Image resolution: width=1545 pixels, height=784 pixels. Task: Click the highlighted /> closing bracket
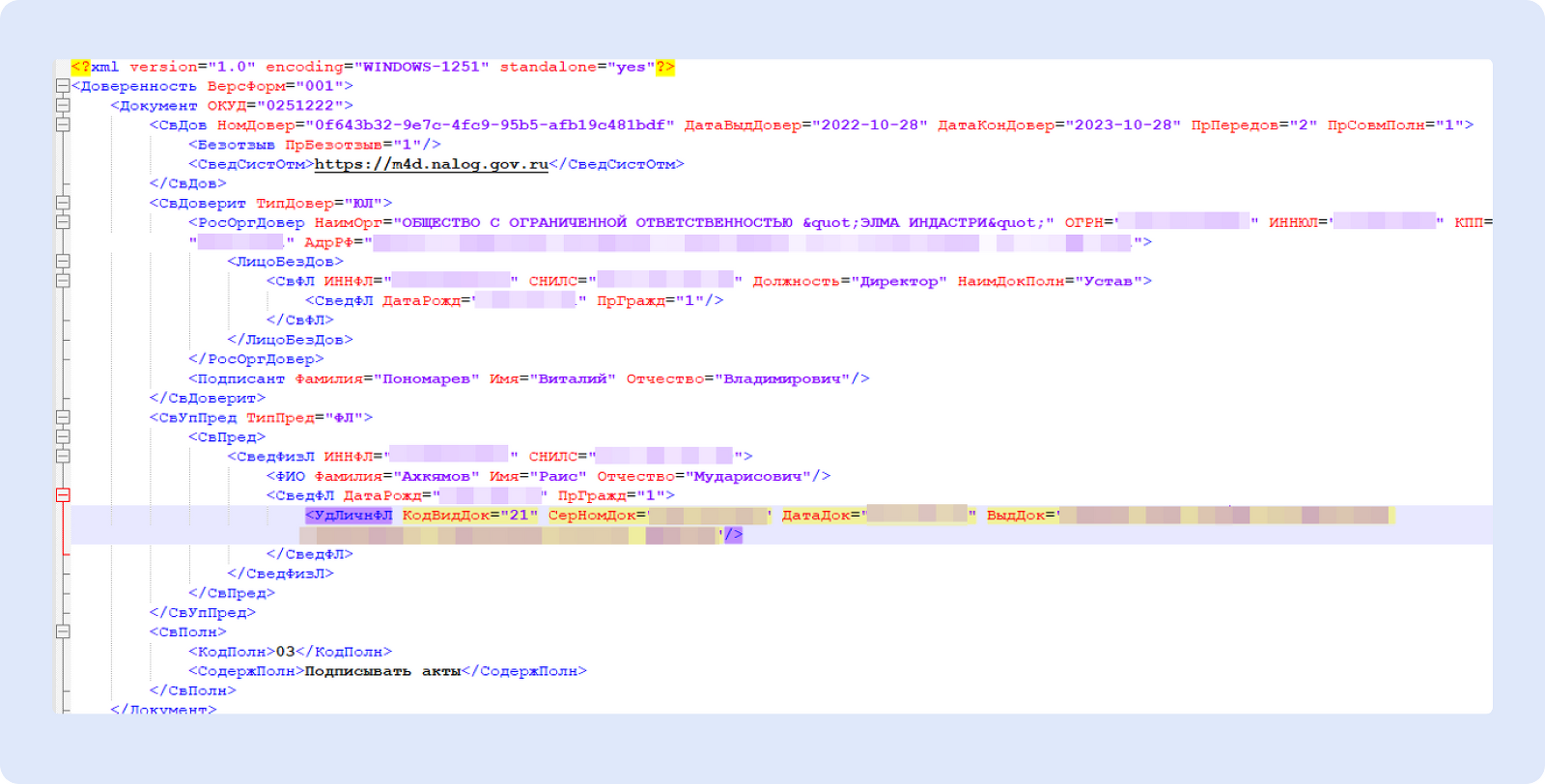click(734, 534)
